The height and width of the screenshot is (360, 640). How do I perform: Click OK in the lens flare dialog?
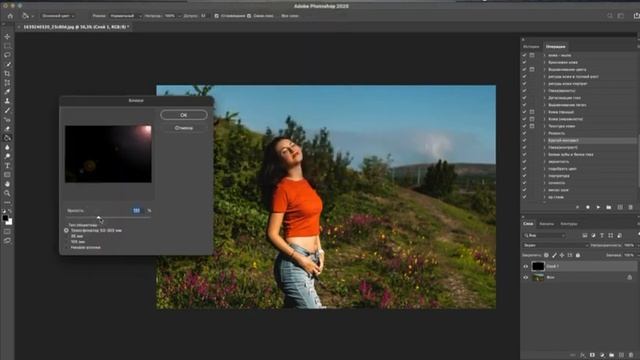click(184, 115)
